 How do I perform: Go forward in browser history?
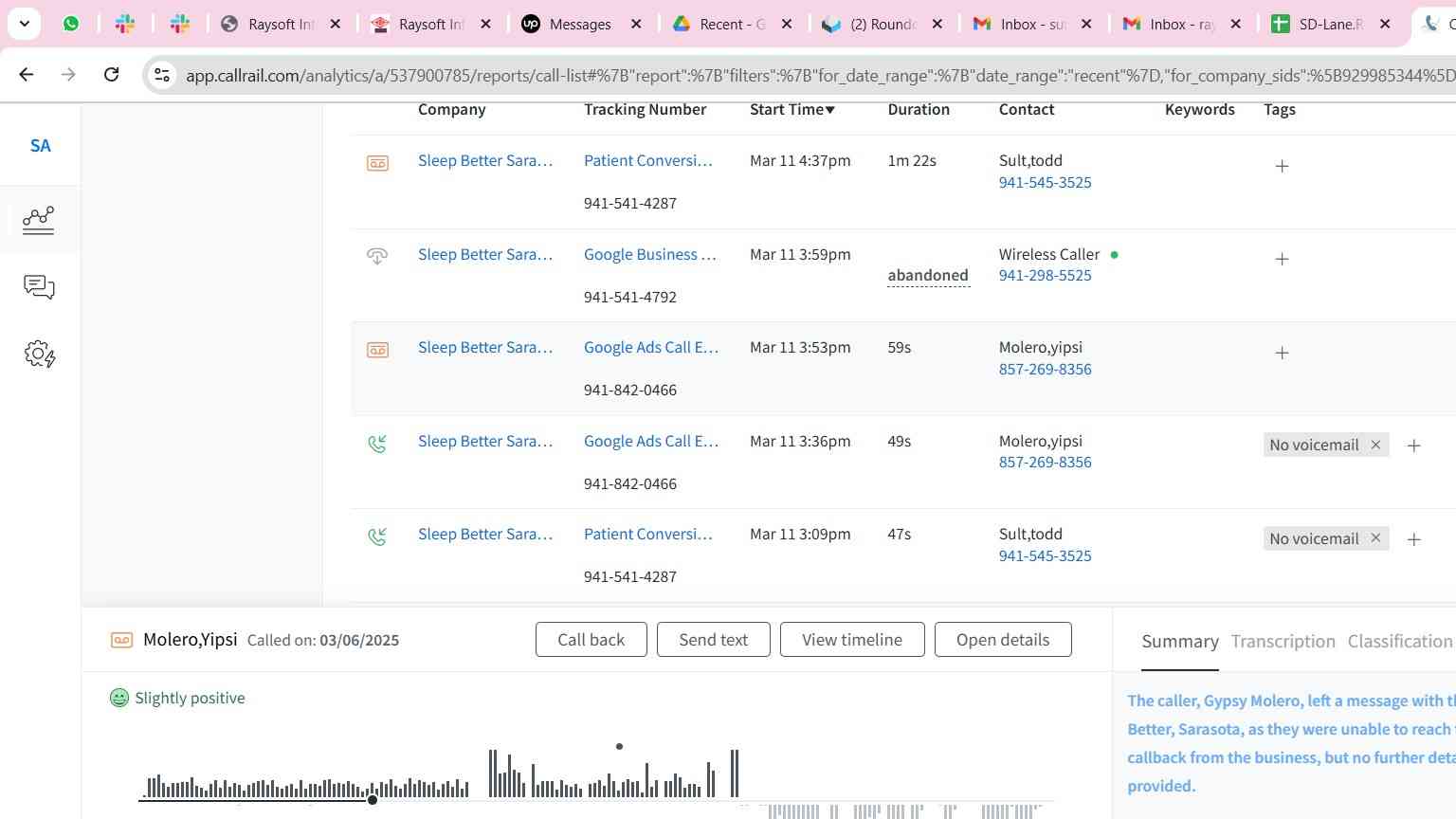(68, 74)
